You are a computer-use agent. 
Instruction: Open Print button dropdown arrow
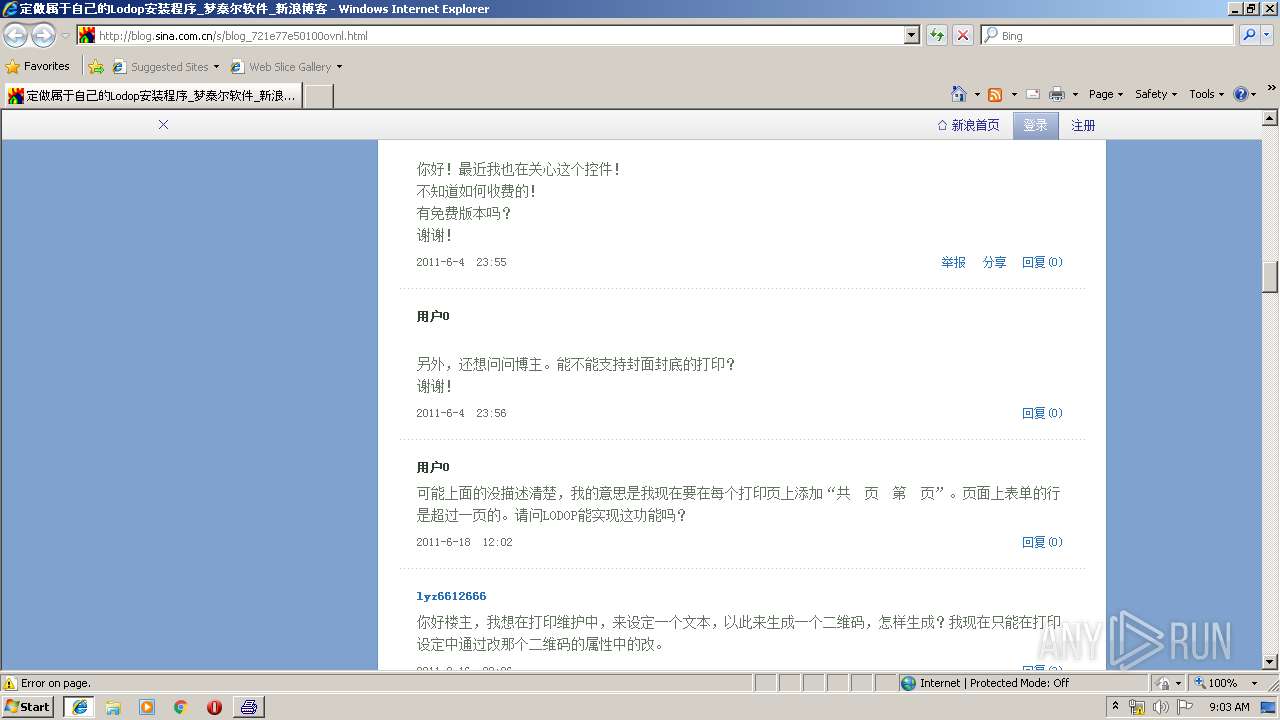(1074, 94)
